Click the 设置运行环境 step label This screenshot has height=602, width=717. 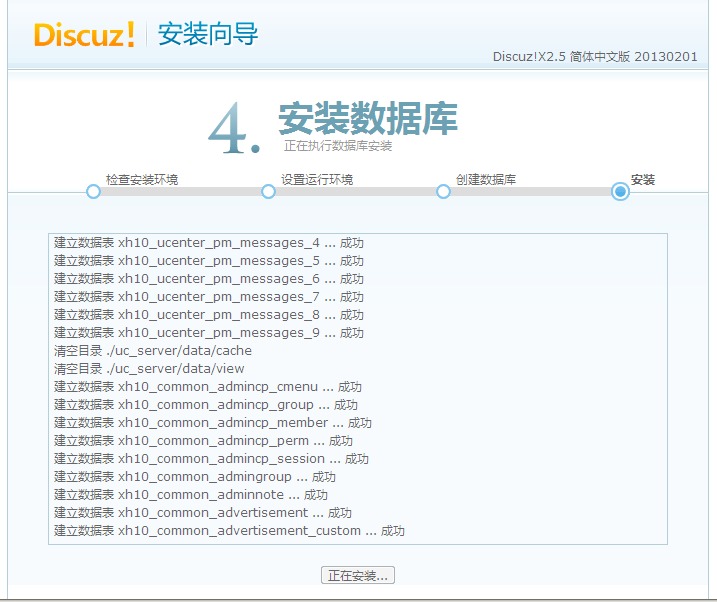point(317,180)
